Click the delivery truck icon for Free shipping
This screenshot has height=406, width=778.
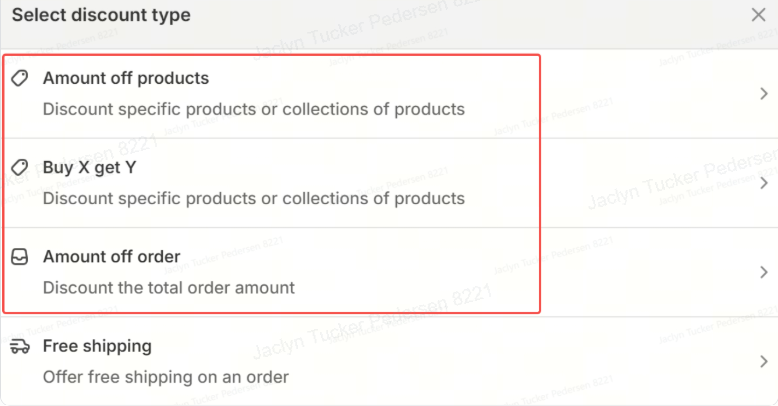[x=20, y=346]
